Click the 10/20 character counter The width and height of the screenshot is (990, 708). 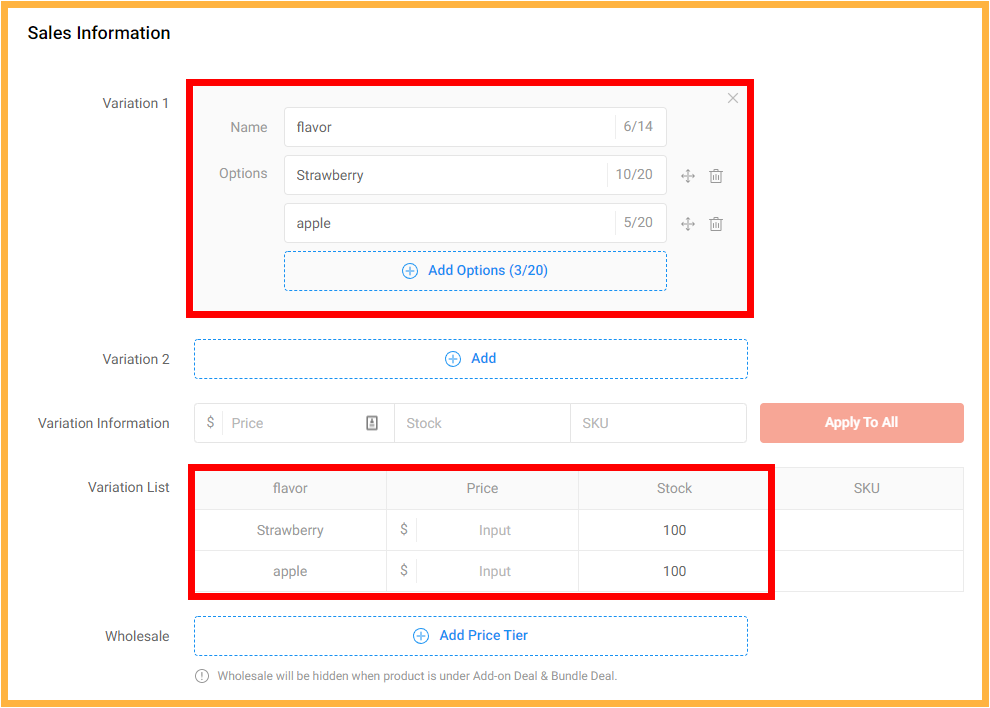point(634,174)
